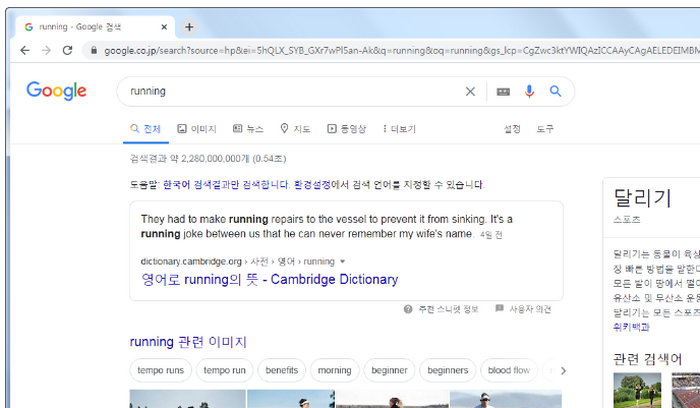Viewport: 700px width, 408px height.
Task: Select the 전체 (All) results tab
Action: point(146,129)
